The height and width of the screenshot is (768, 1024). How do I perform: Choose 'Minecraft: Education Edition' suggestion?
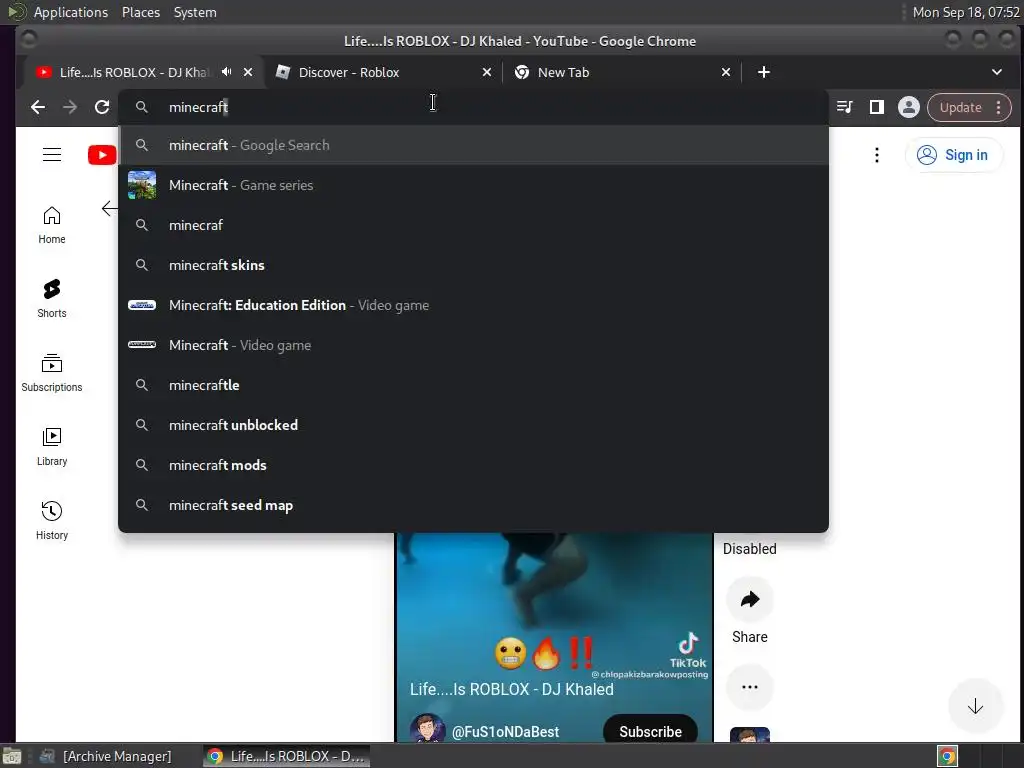click(473, 305)
